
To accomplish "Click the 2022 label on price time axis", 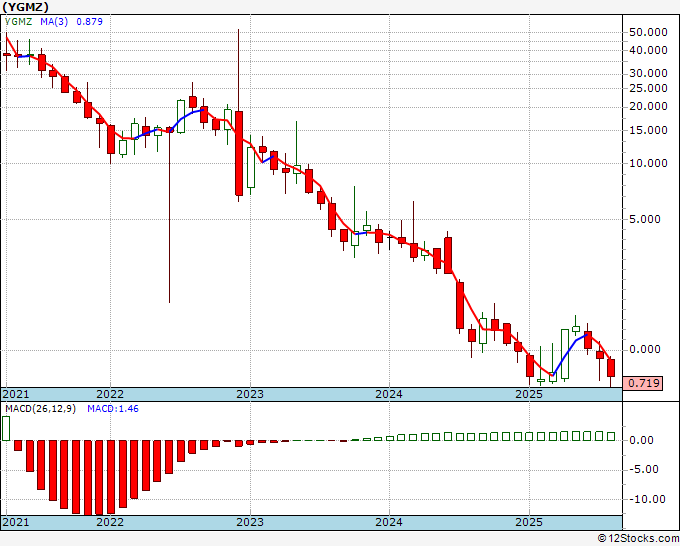I will [x=110, y=394].
